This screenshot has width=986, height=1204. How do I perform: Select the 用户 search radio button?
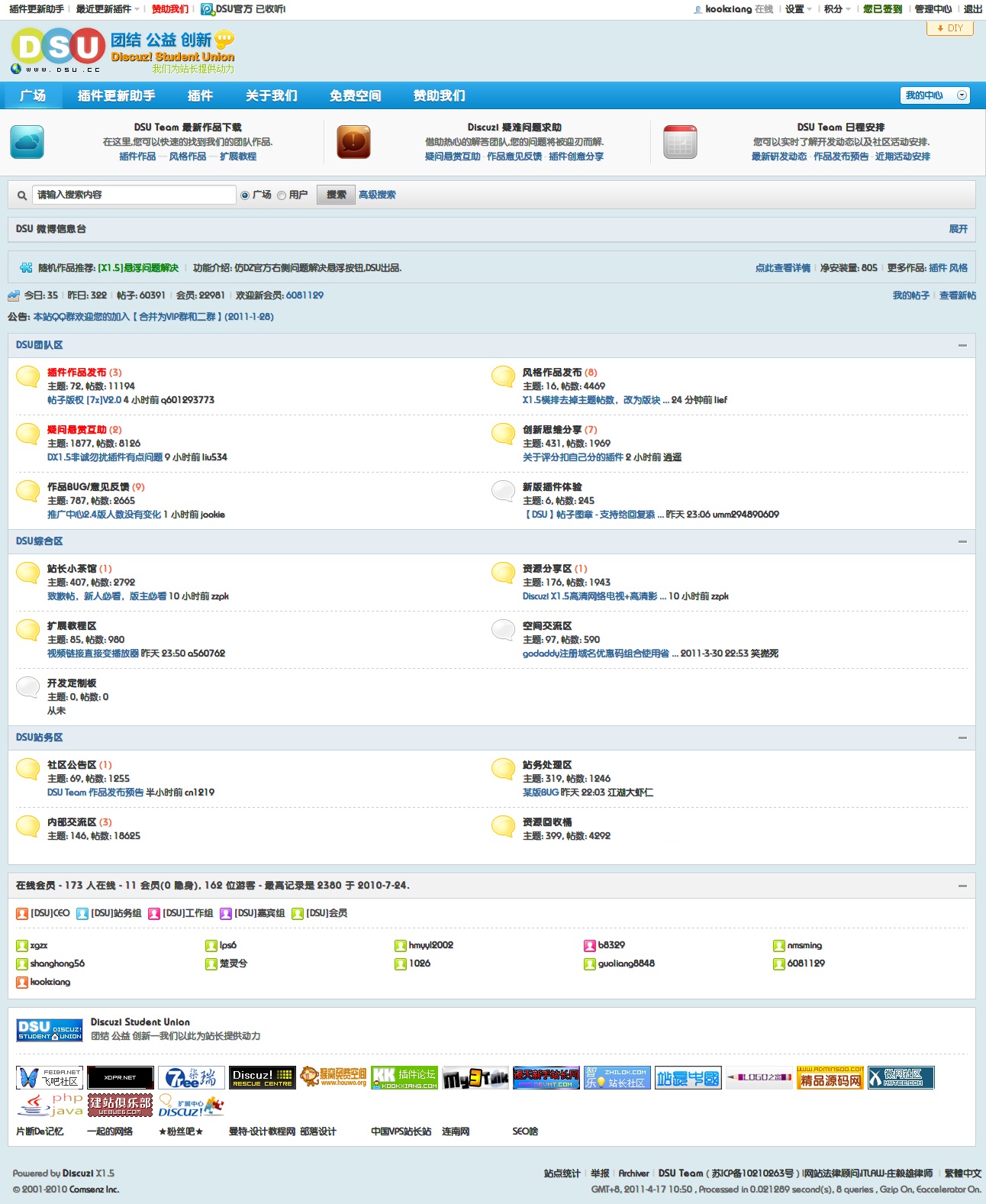(282, 195)
